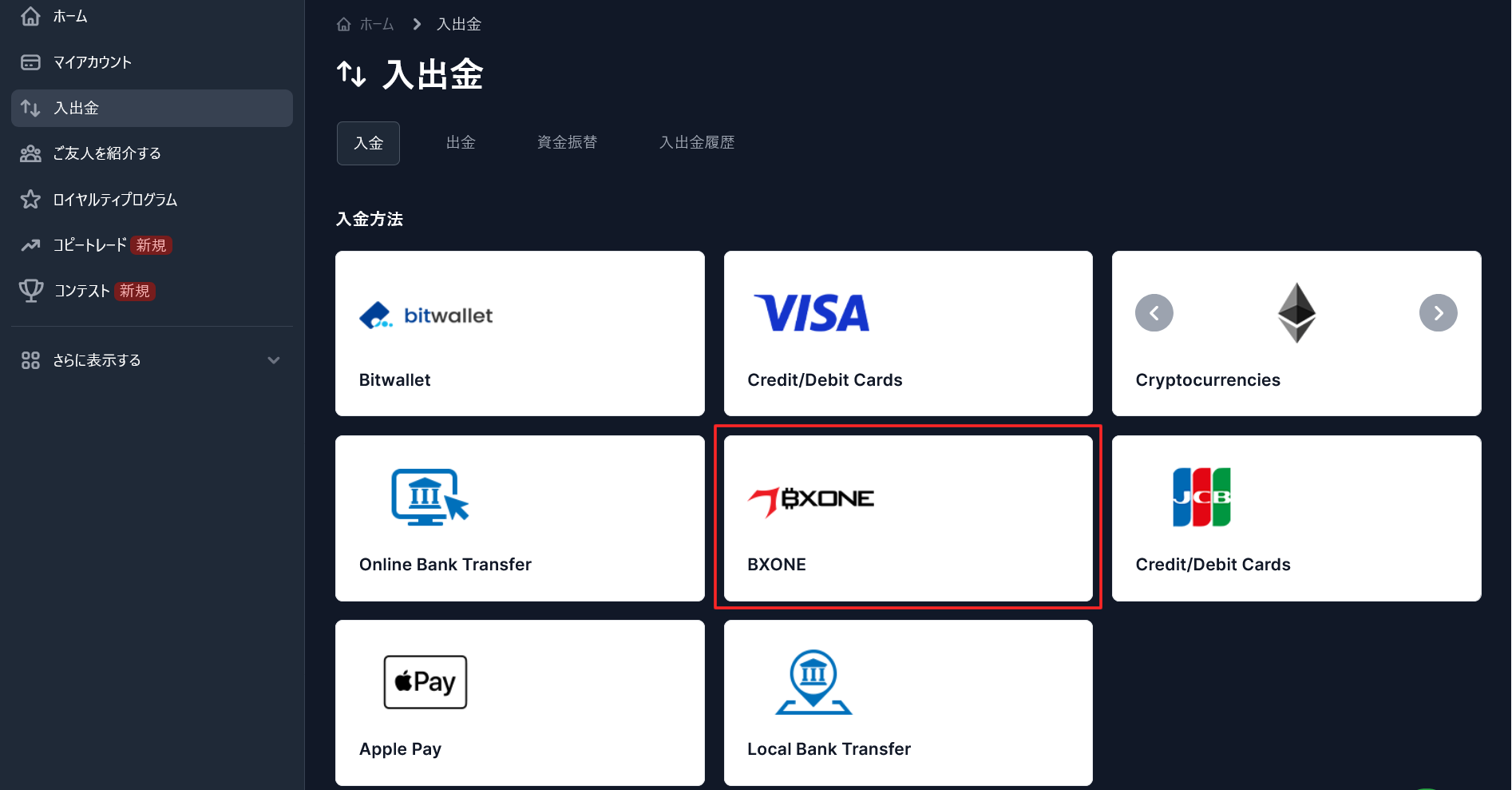Click the loyalty program star icon

point(30,199)
